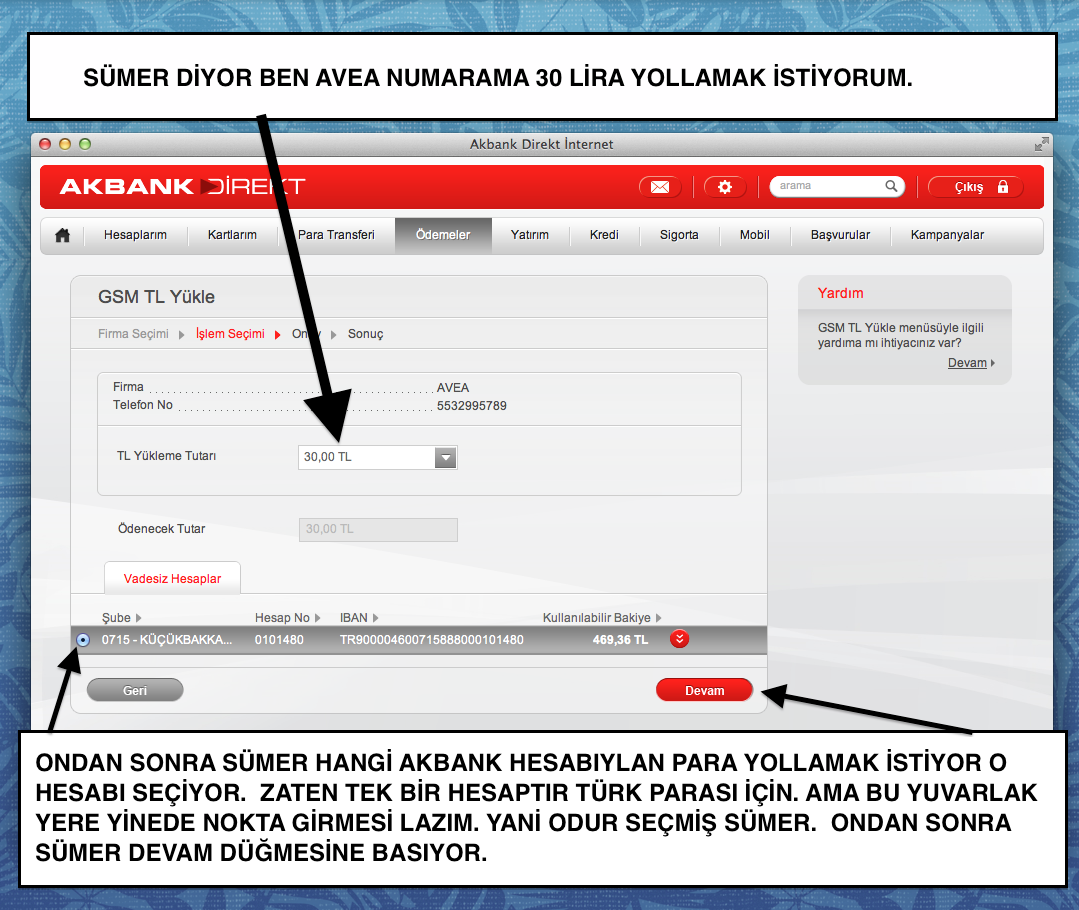Click the Akbank Direkt logo
This screenshot has height=910, width=1079.
182,187
